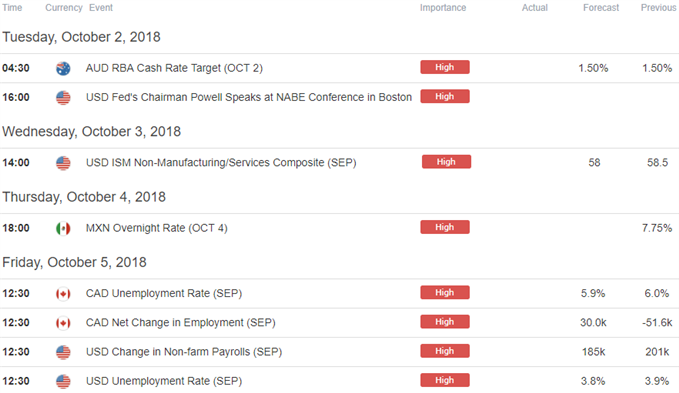Image resolution: width=679 pixels, height=393 pixels.
Task: Click the Previous column header
Action: tap(658, 7)
